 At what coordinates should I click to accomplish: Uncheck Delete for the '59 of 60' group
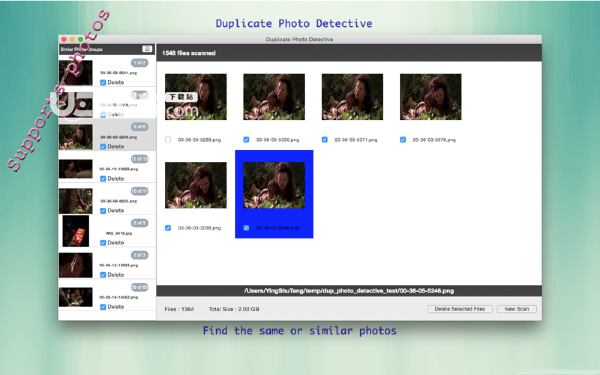pos(103,307)
